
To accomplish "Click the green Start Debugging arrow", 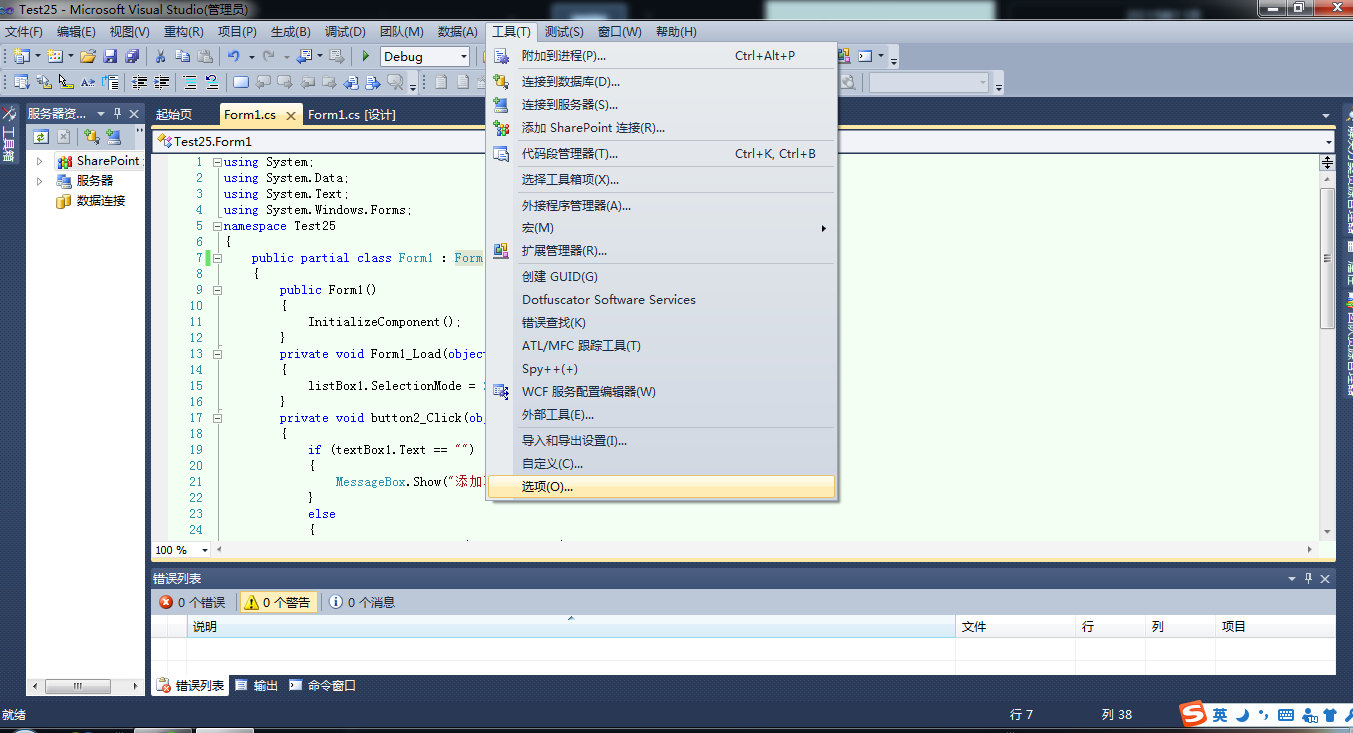I will 366,57.
